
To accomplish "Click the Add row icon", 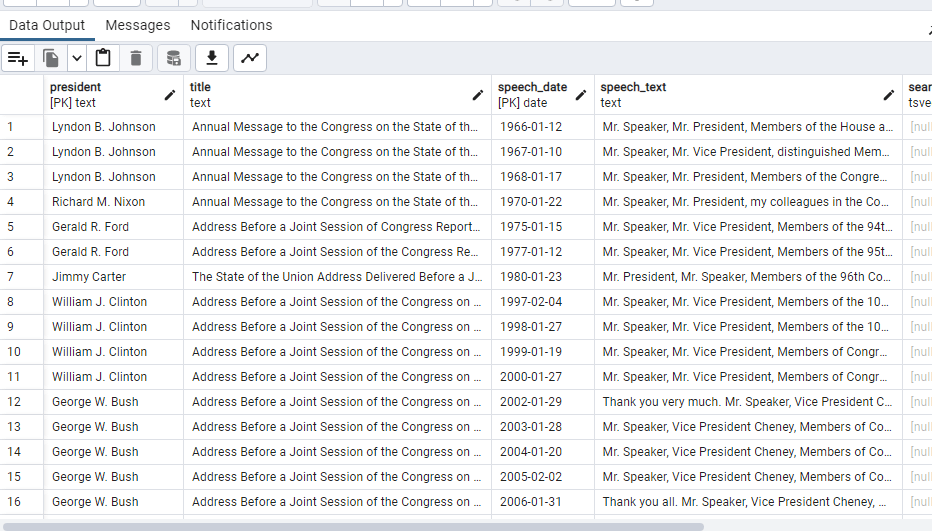I will (18, 58).
